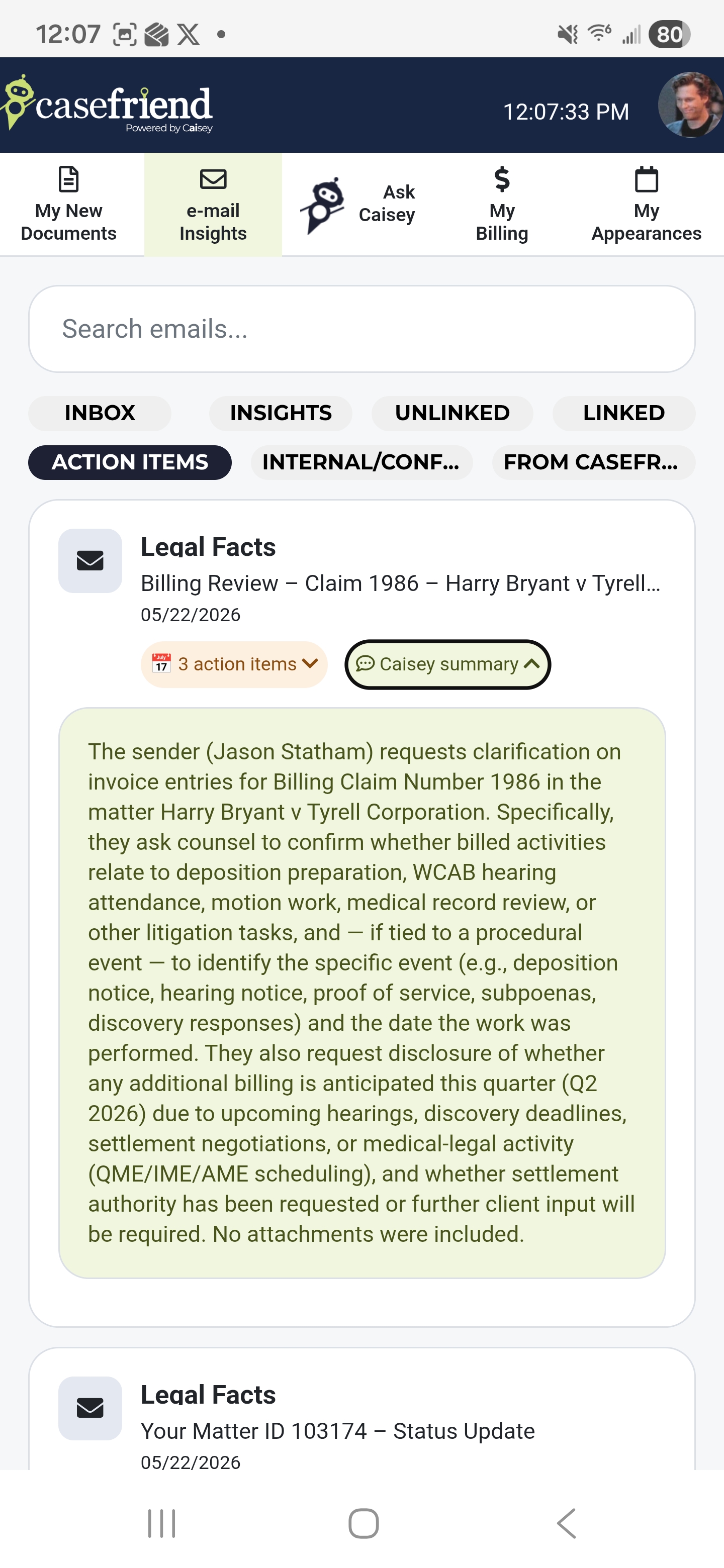The height and width of the screenshot is (1568, 724).
Task: Open My New Documents section
Action: tap(69, 204)
